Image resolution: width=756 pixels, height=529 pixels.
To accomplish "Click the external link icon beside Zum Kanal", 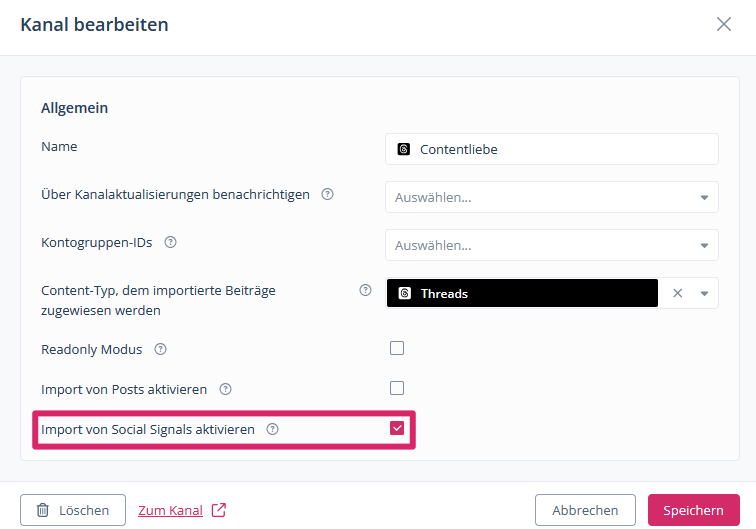I will click(219, 510).
